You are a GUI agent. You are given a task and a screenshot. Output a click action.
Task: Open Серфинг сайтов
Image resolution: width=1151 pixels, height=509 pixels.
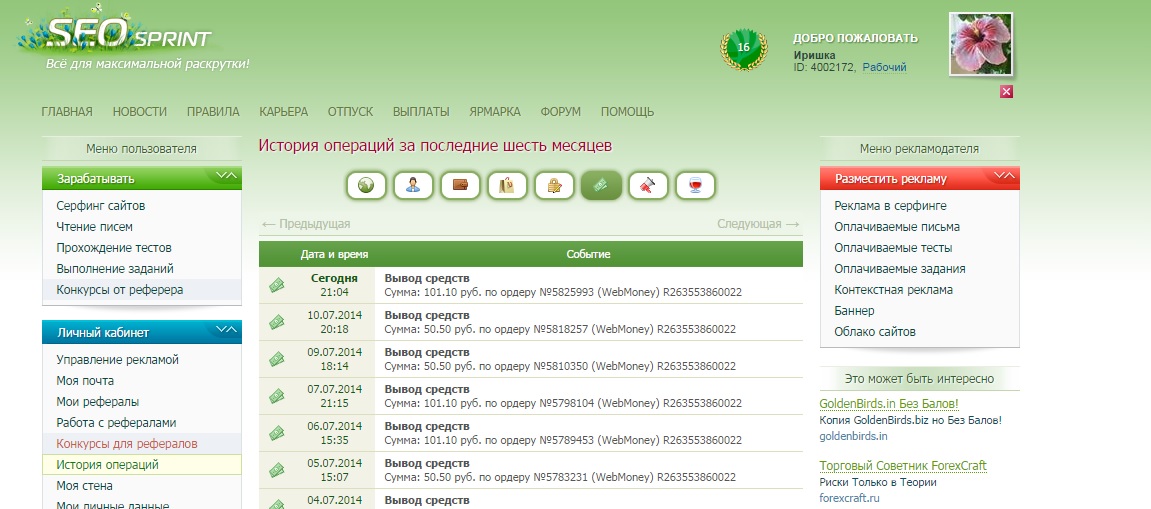(101, 206)
